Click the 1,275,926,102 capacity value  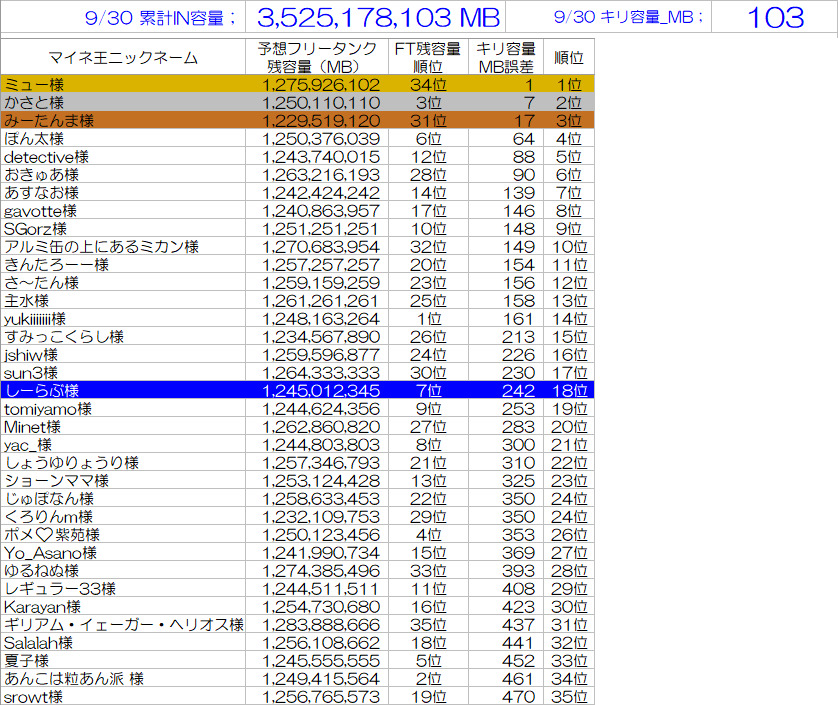[320, 85]
